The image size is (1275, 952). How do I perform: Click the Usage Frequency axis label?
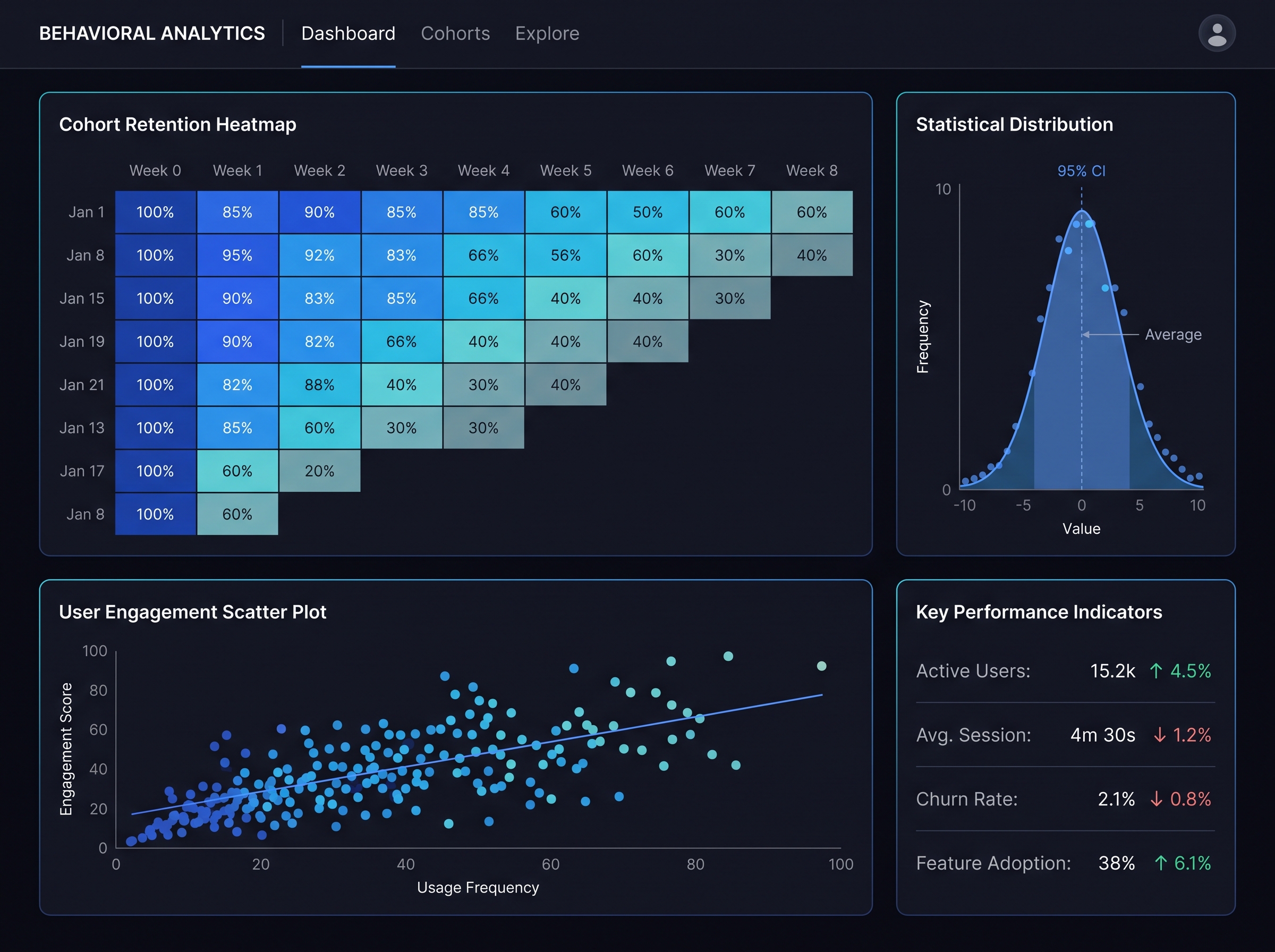coord(478,888)
